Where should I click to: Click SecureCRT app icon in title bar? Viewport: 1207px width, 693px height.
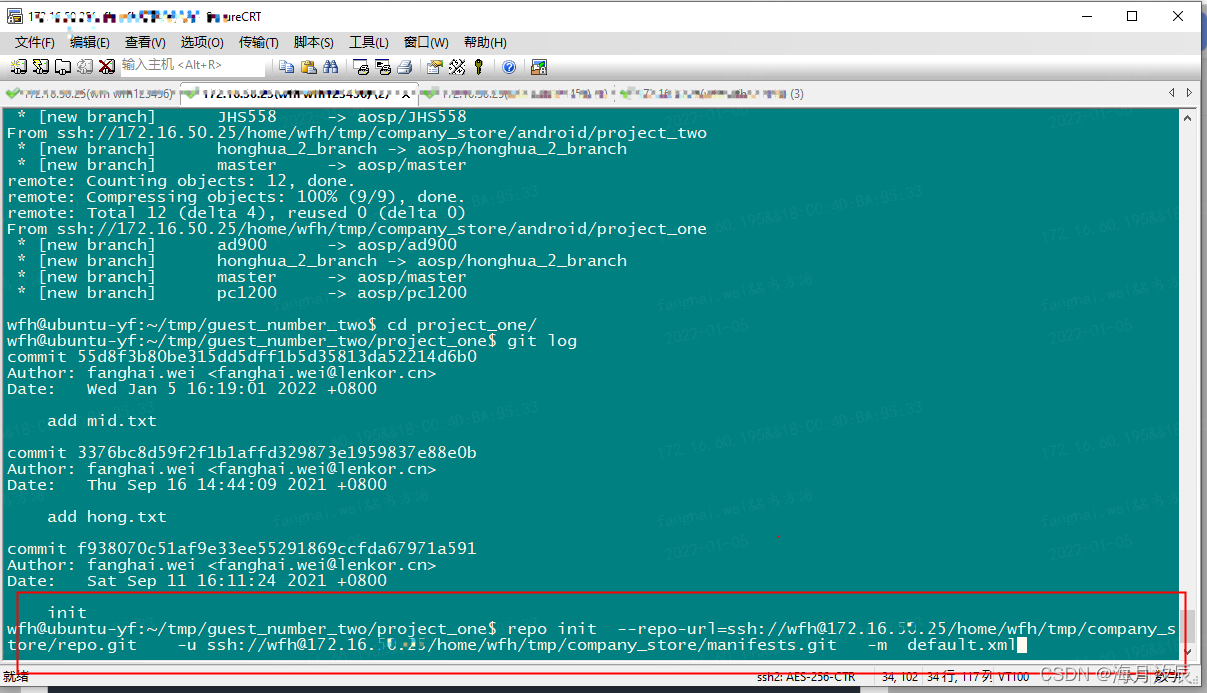pyautogui.click(x=14, y=16)
